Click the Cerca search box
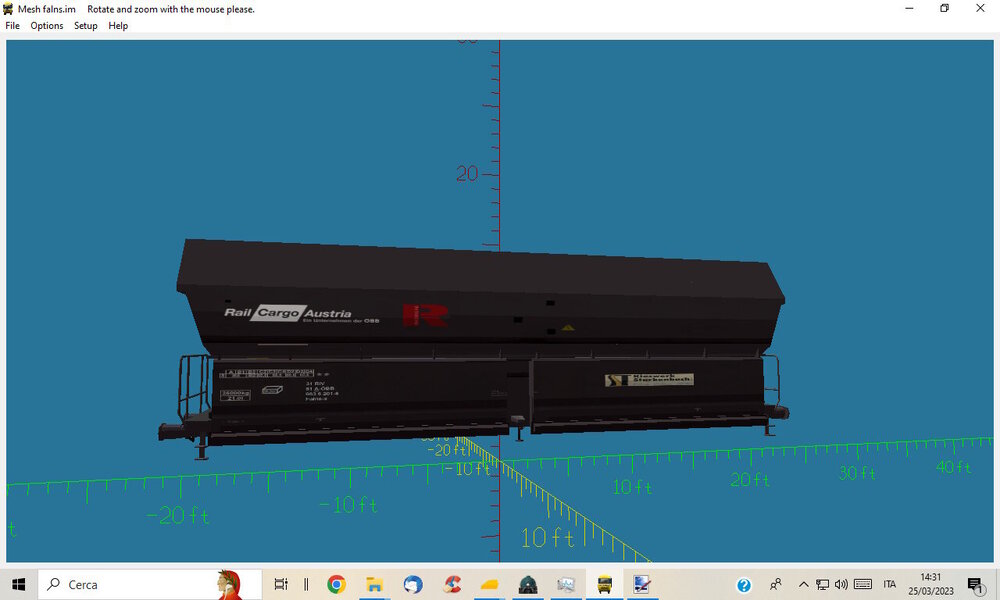The image size is (1000, 600). (150, 584)
